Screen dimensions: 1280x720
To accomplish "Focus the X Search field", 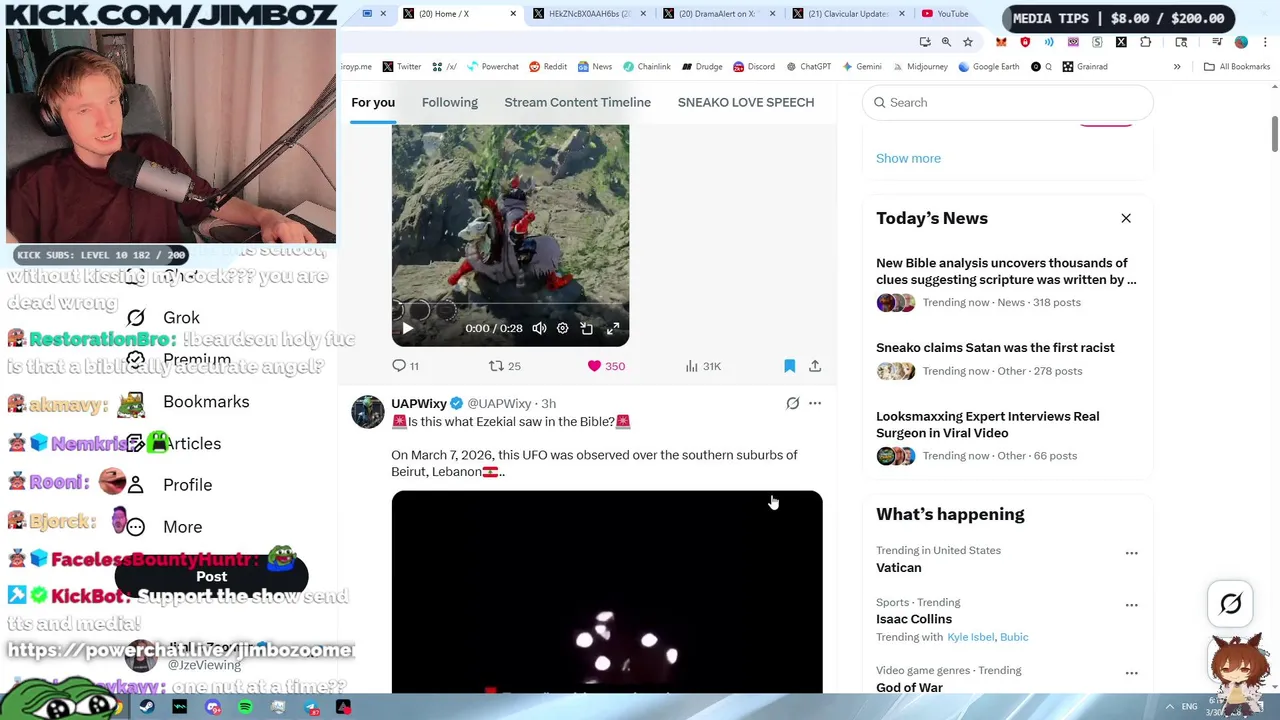I will click(x=1008, y=102).
